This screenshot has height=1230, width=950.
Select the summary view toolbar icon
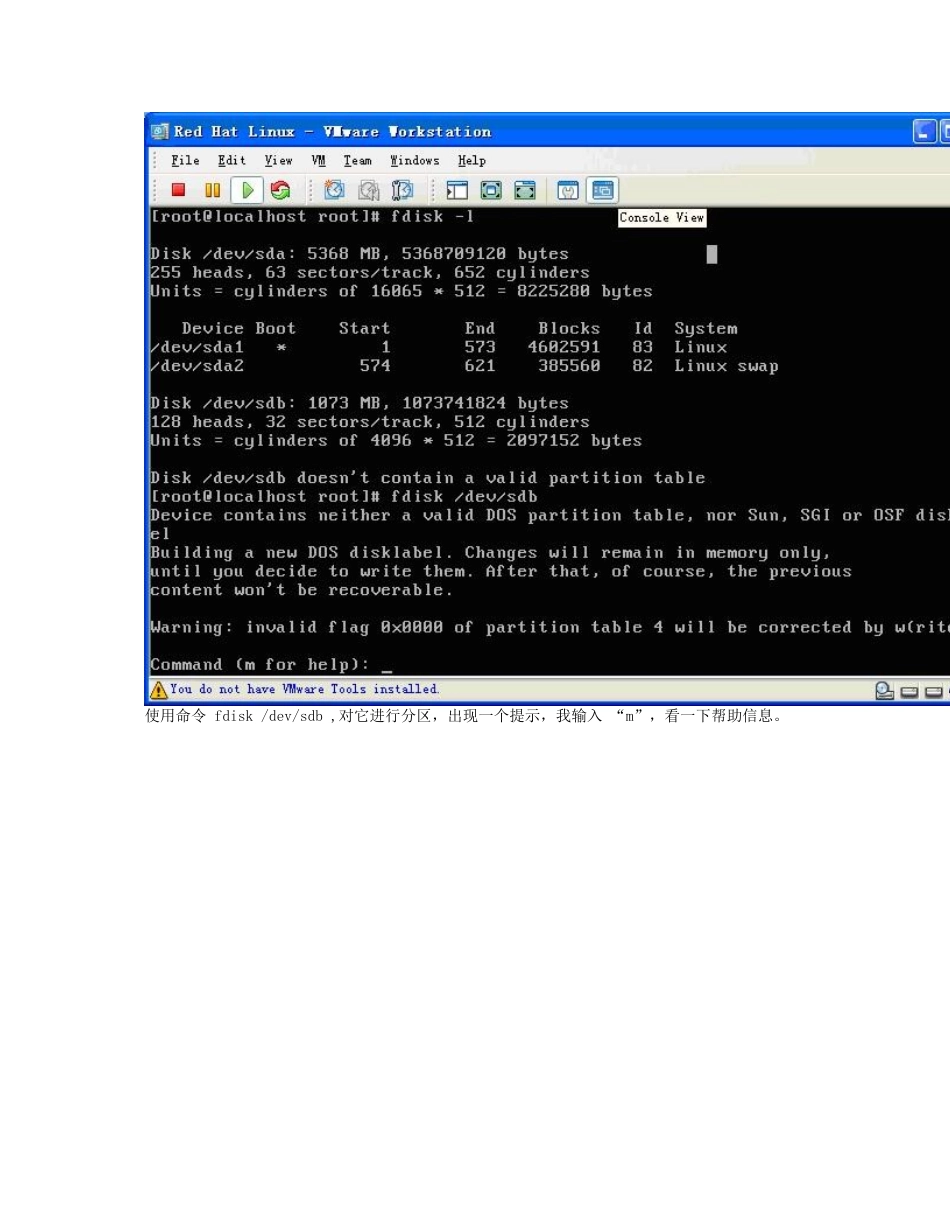(x=568, y=190)
